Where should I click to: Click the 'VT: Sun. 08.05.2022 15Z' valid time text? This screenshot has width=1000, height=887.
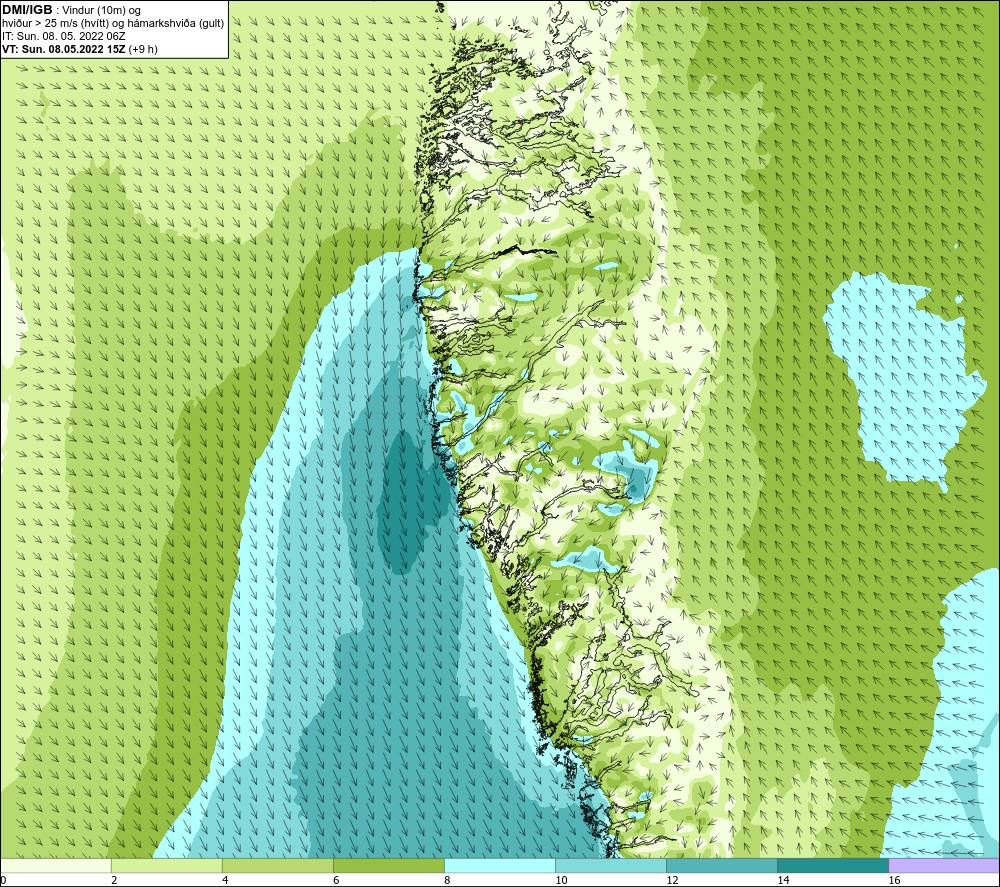pos(64,49)
